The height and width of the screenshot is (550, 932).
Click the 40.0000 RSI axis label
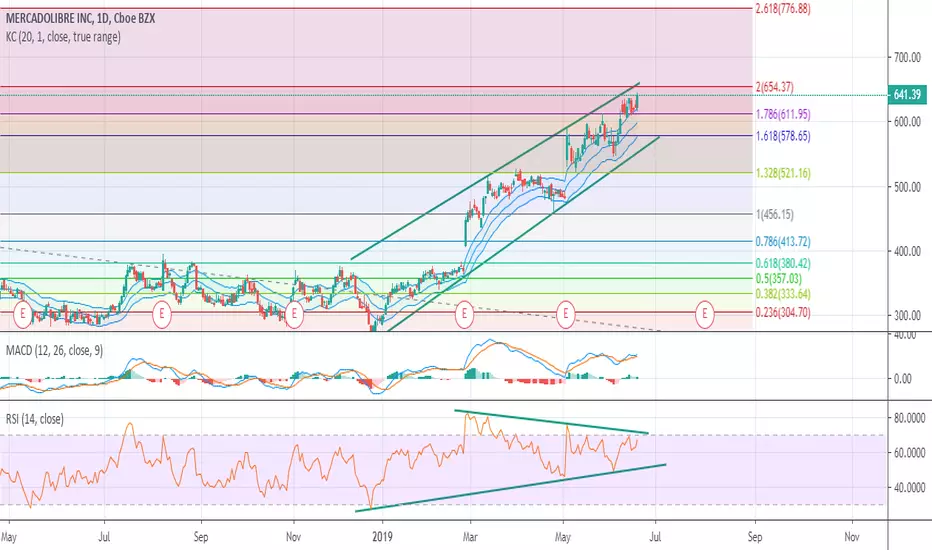tap(909, 488)
